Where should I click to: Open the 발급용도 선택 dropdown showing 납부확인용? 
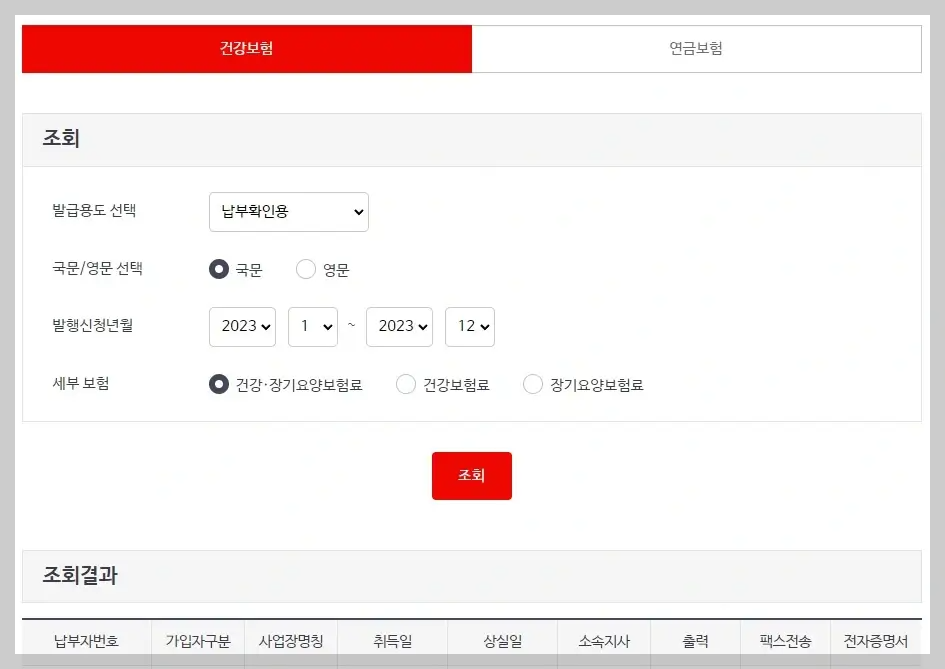click(288, 211)
